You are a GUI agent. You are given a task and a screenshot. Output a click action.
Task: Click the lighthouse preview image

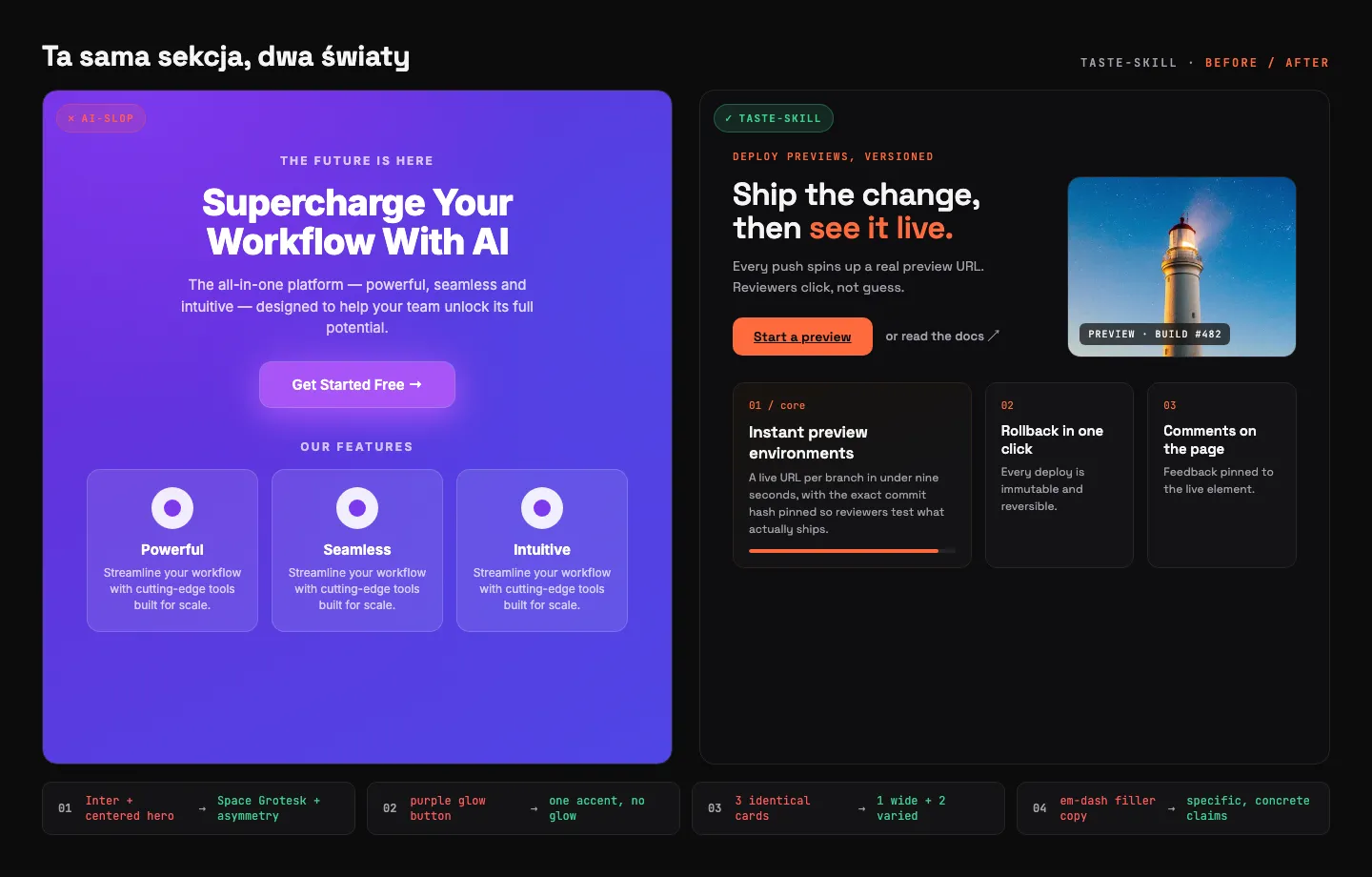[x=1181, y=267]
